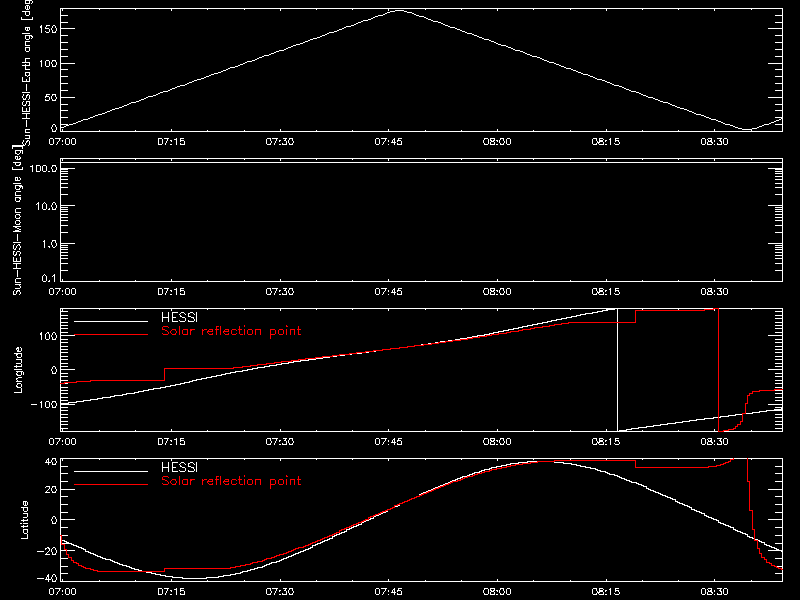Click 07:30 time label under Moon angle plot

point(280,291)
